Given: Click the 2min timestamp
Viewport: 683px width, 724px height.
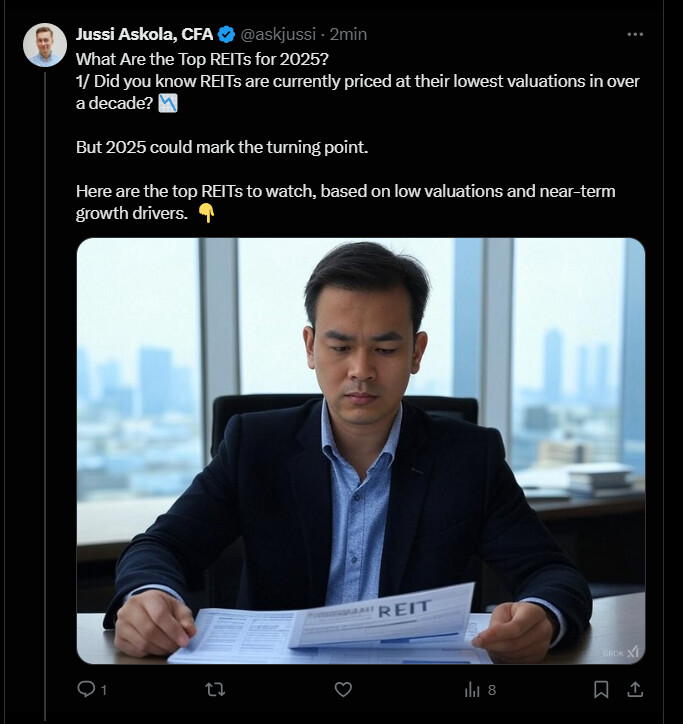Looking at the screenshot, I should (x=349, y=34).
